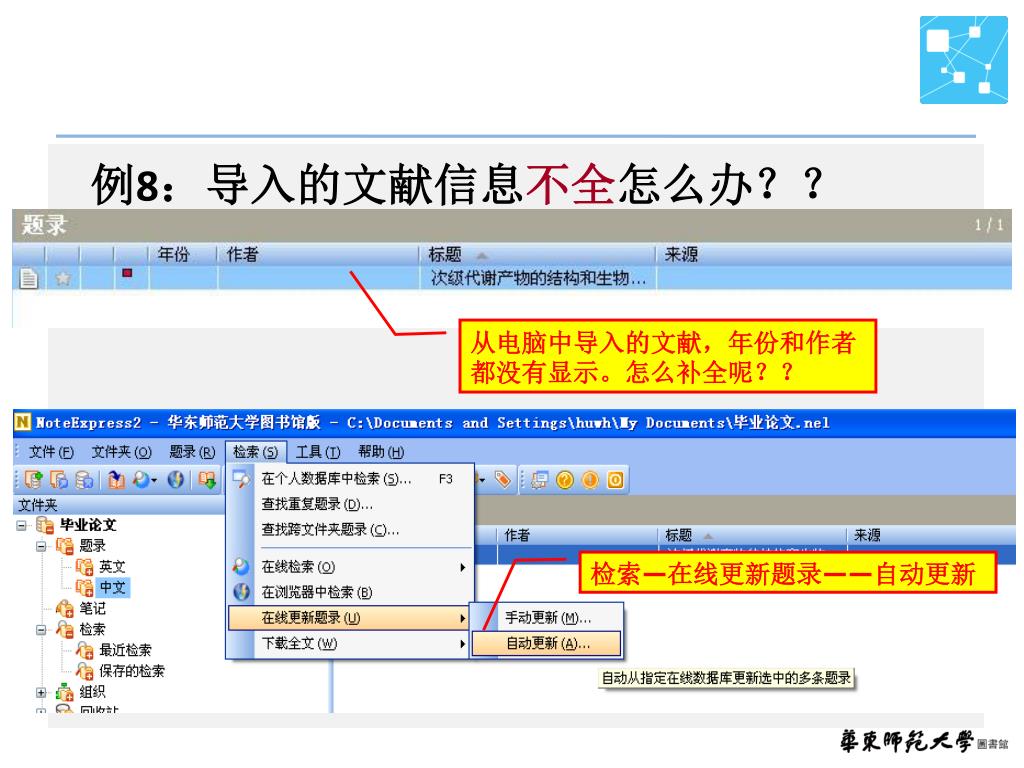Screen dimensions: 1024x768
Task: Click the yellow help question mark icon
Action: click(565, 480)
